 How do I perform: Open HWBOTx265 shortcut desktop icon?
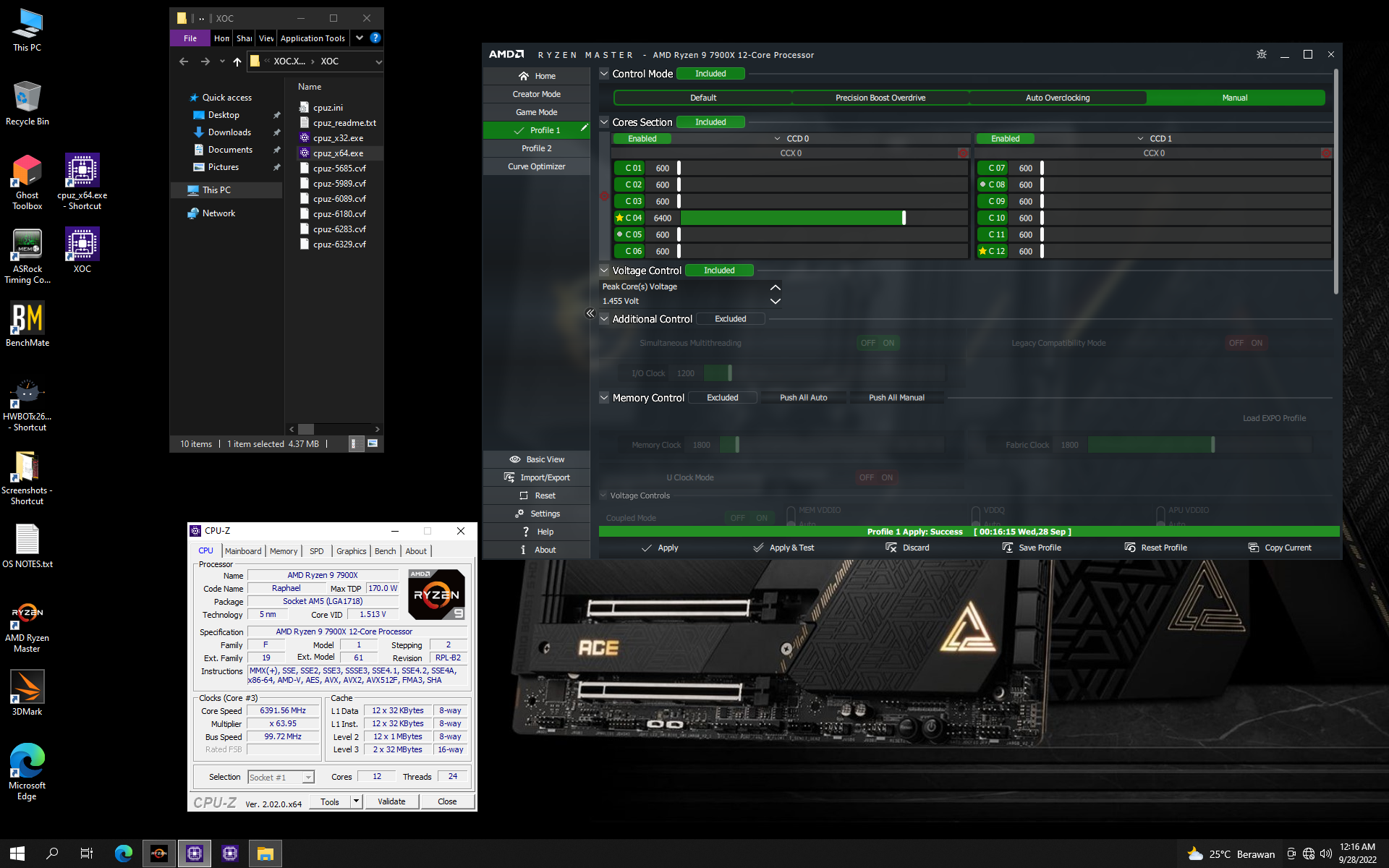27,405
